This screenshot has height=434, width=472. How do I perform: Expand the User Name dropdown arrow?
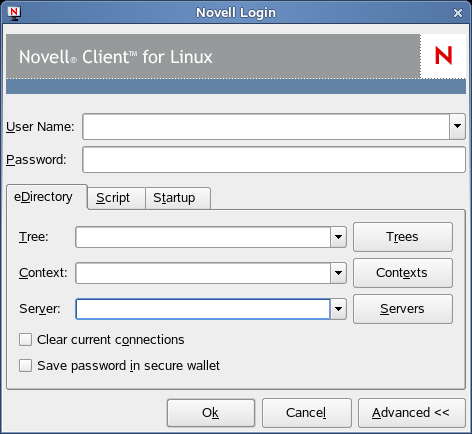[457, 126]
